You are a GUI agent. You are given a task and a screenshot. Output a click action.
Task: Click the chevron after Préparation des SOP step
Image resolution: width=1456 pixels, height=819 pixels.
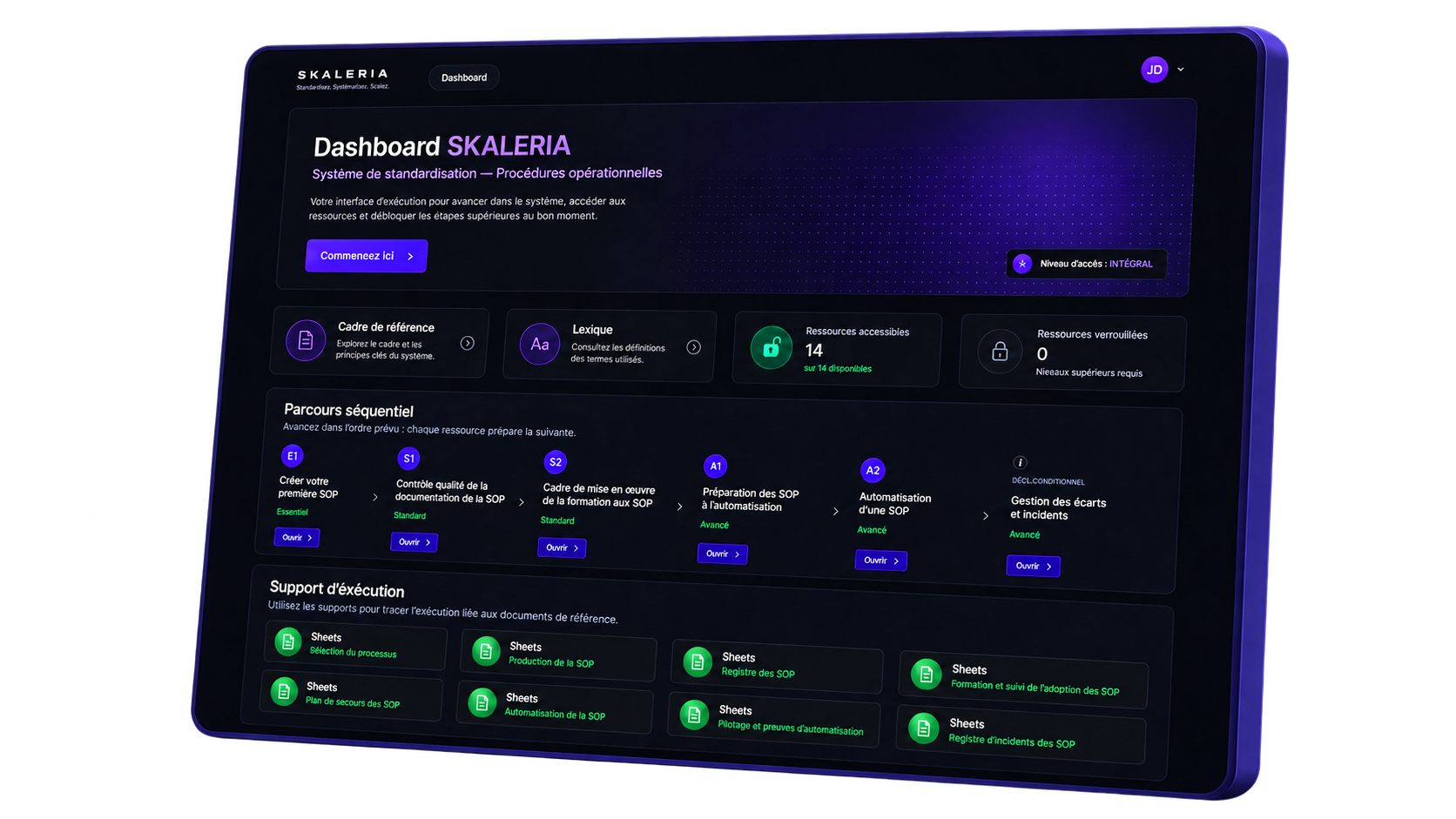point(836,512)
